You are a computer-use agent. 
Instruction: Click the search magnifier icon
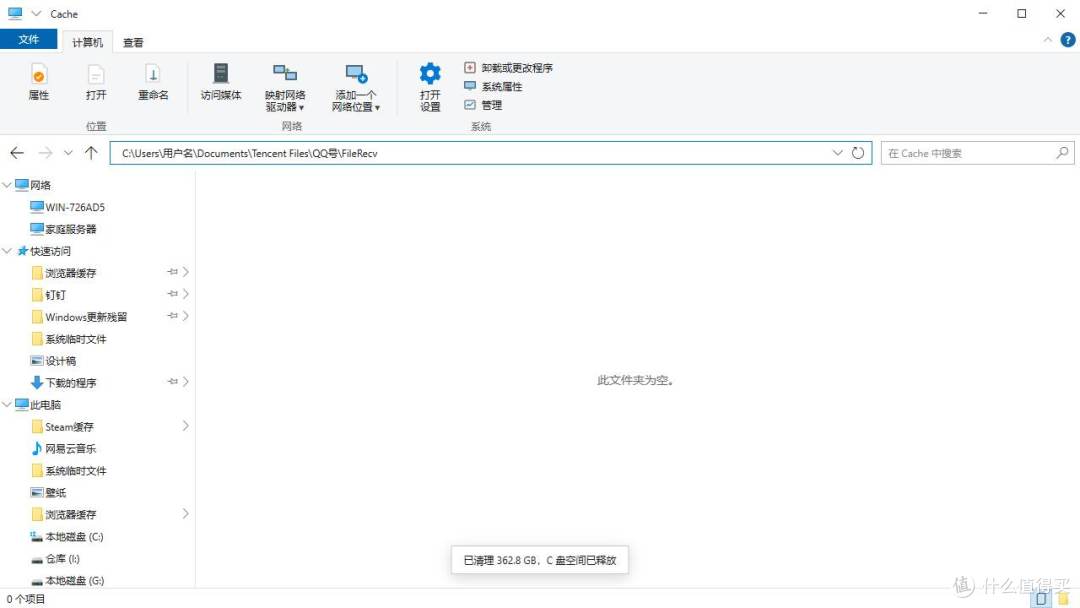pyautogui.click(x=1062, y=153)
